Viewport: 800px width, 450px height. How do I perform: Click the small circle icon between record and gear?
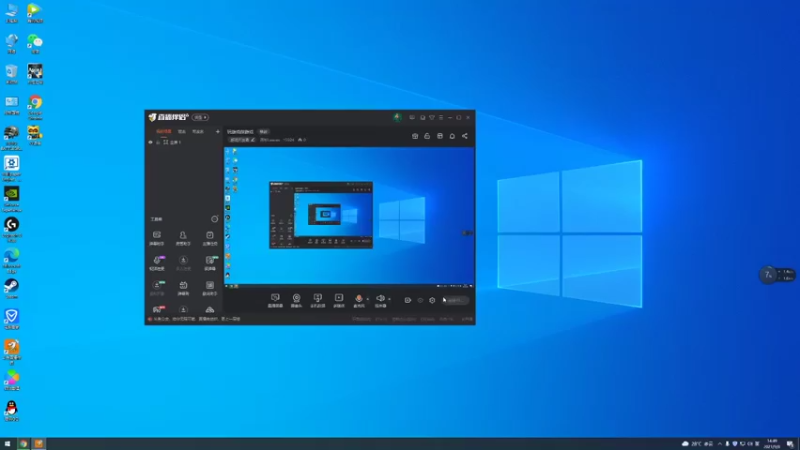[420, 301]
